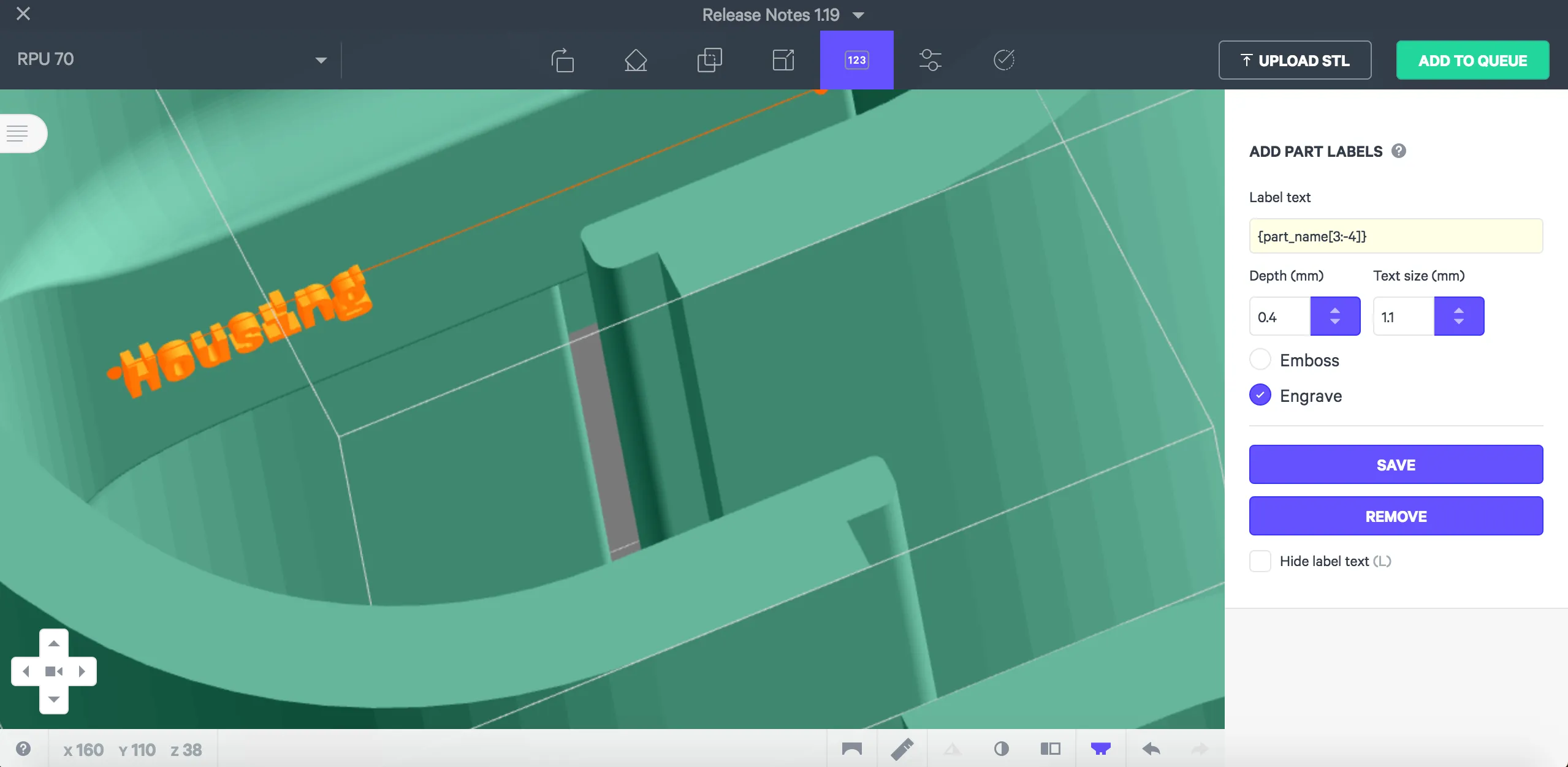The image size is (1568, 767).
Task: Pan the camera view right
Action: click(x=82, y=671)
